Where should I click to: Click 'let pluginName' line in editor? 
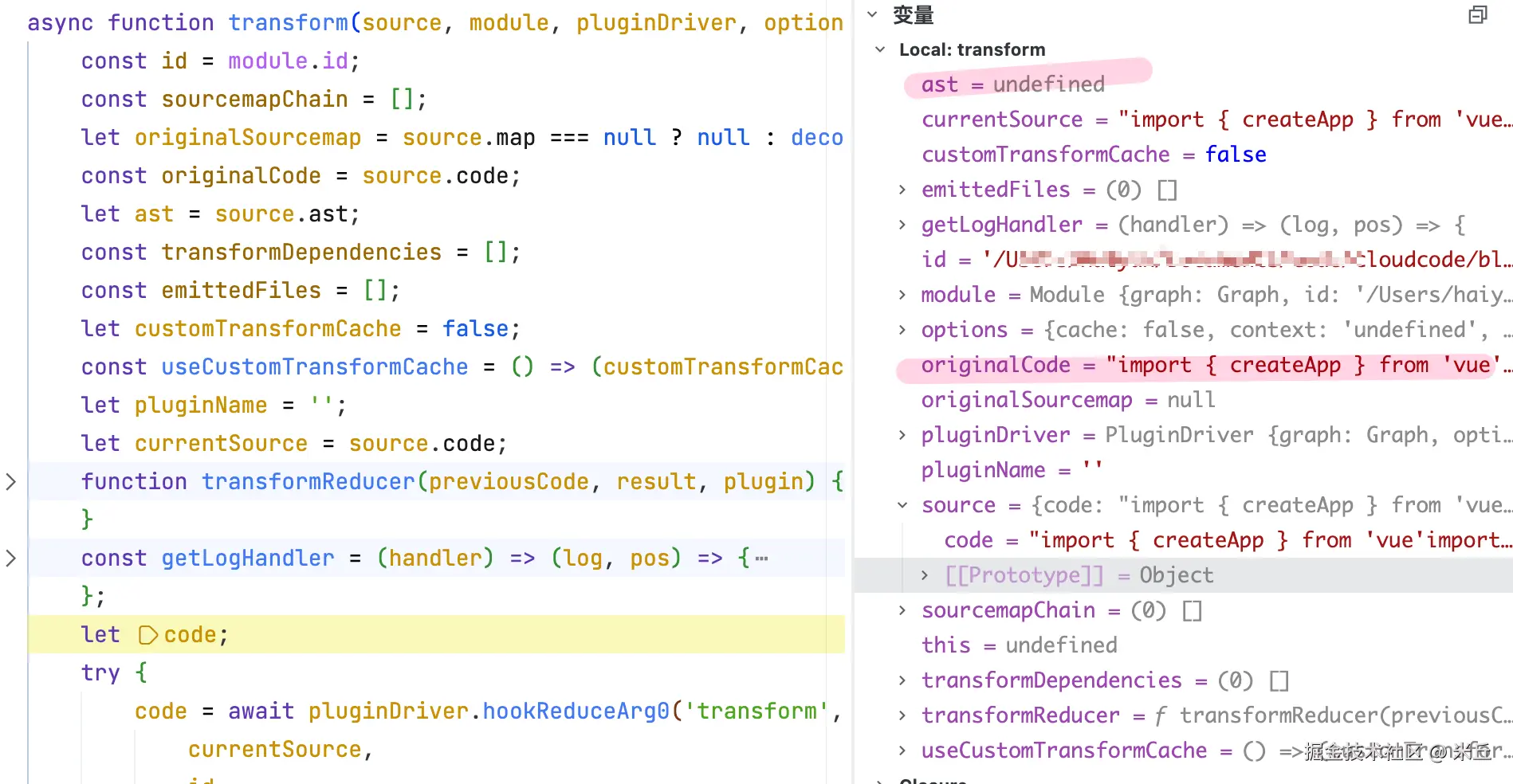214,406
